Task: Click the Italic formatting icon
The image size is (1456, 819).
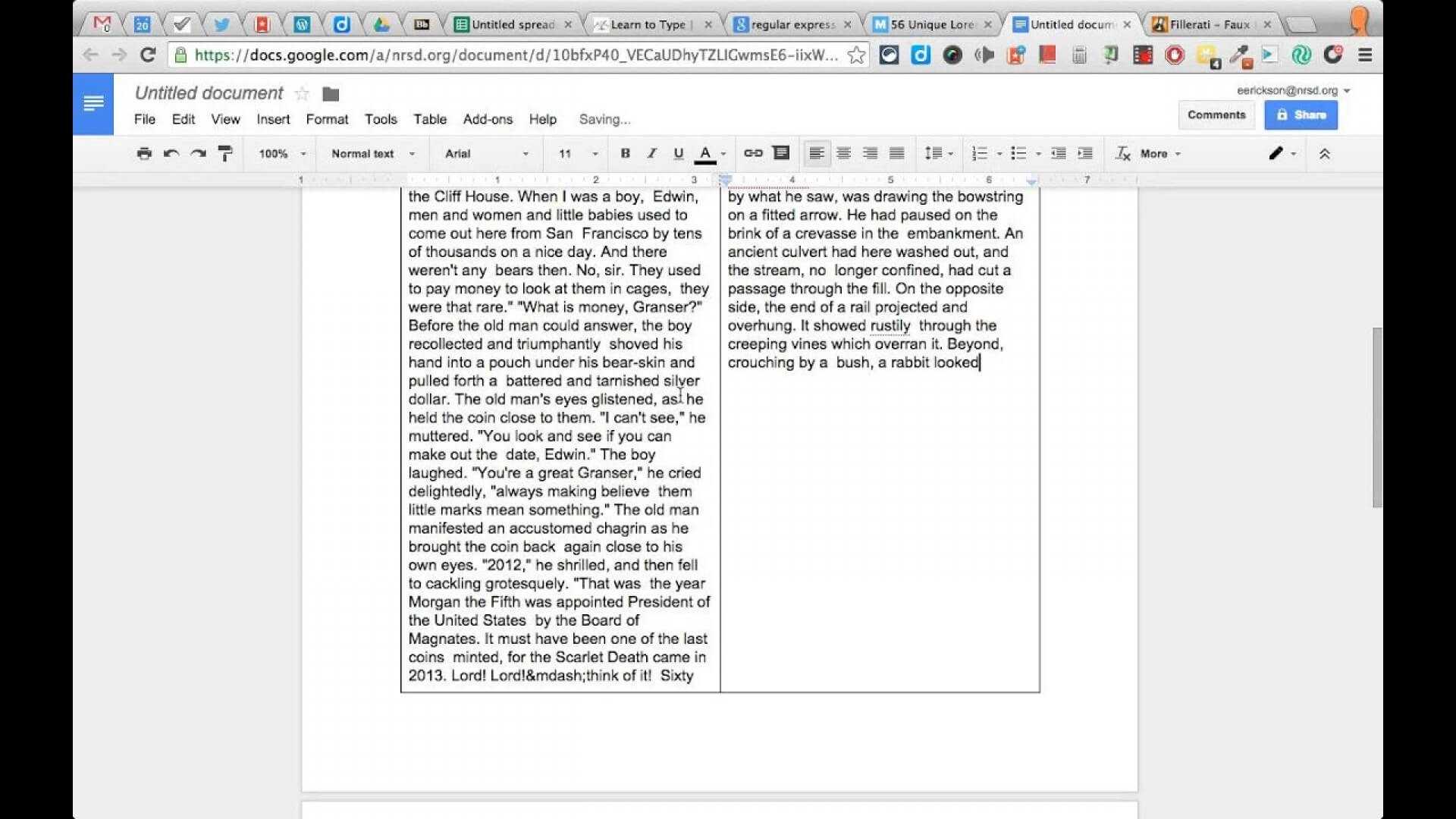Action: [x=650, y=154]
